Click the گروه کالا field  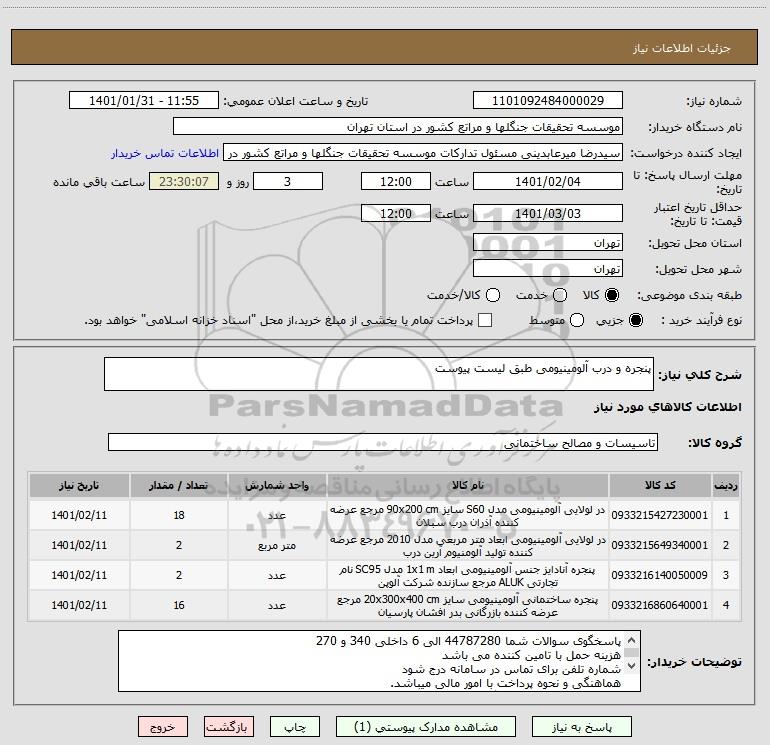coord(383,442)
